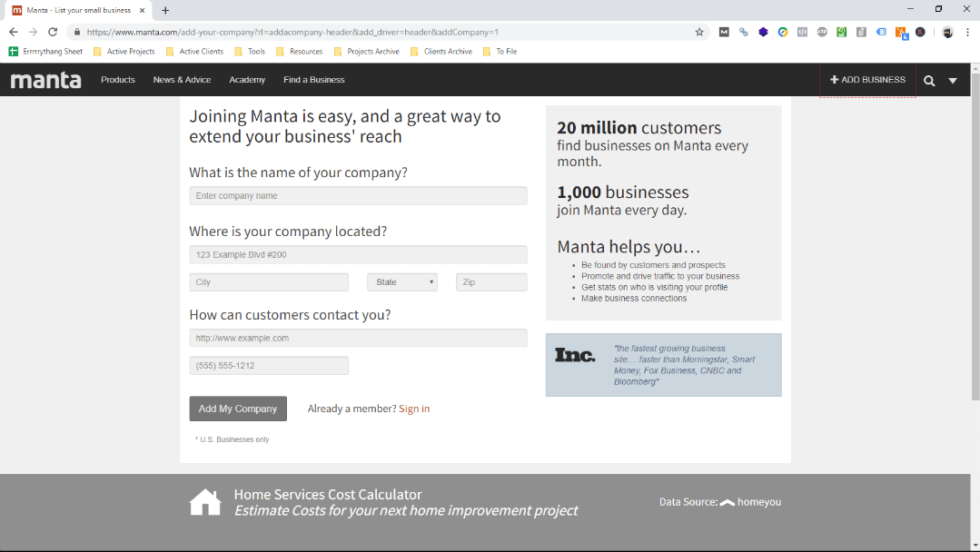Open the Products menu
This screenshot has width=980, height=552.
[x=118, y=80]
